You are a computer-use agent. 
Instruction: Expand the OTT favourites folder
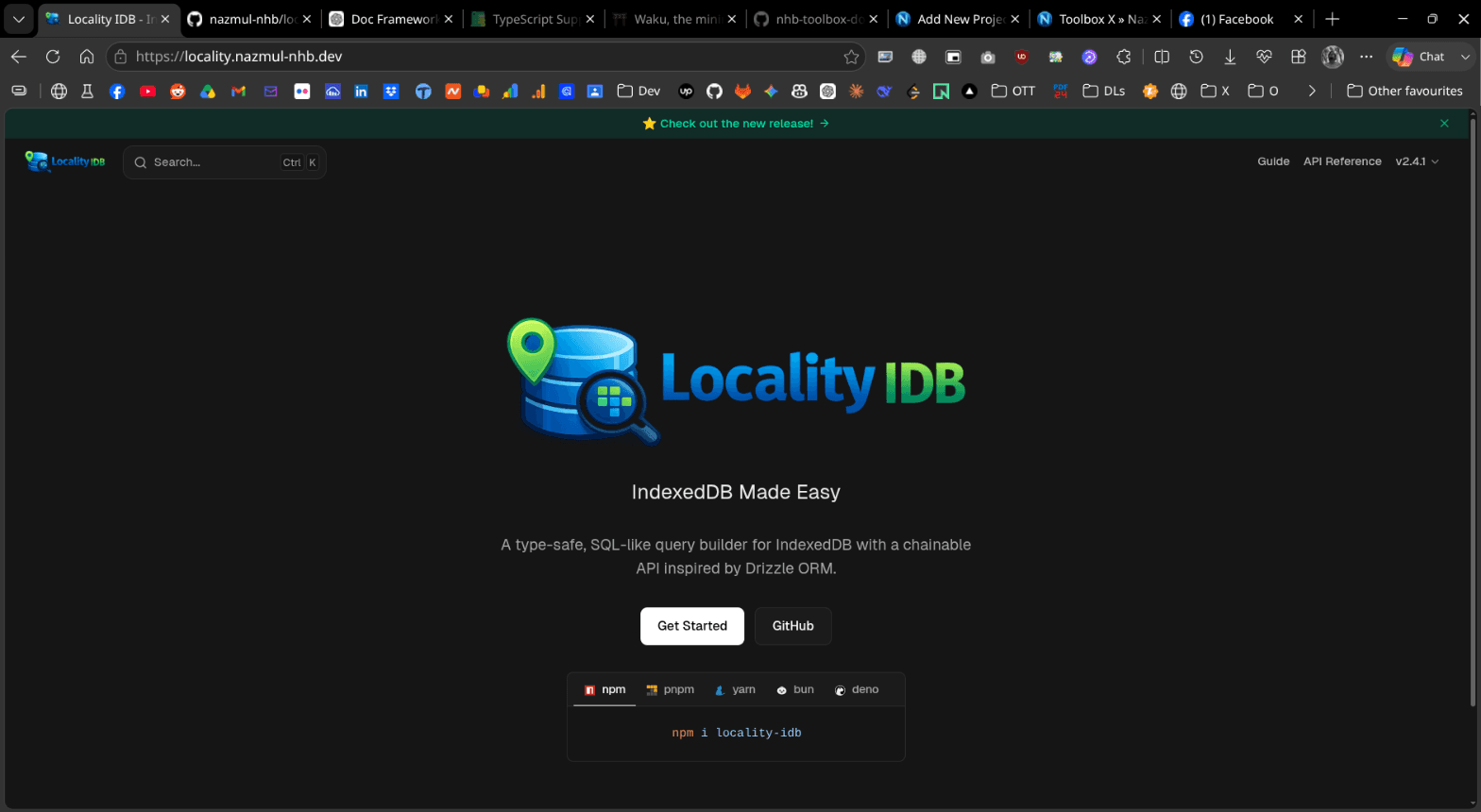click(1013, 92)
